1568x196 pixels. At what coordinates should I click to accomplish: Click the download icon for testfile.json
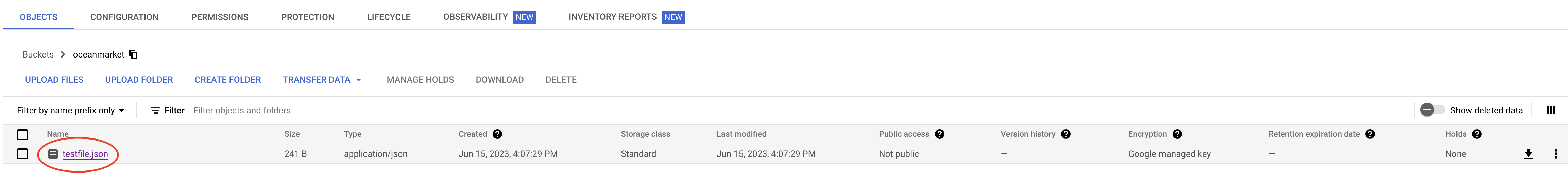[x=1528, y=154]
